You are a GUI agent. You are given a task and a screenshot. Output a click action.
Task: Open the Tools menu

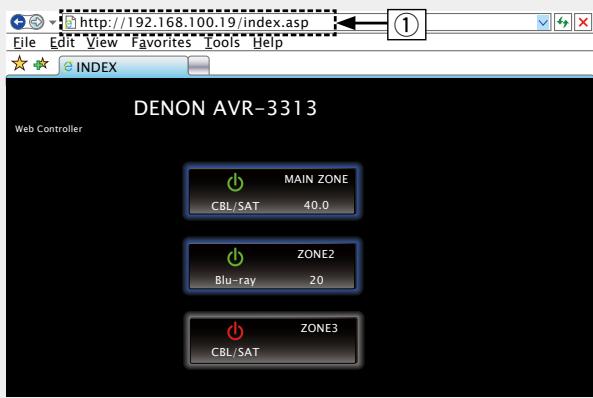coord(222,42)
